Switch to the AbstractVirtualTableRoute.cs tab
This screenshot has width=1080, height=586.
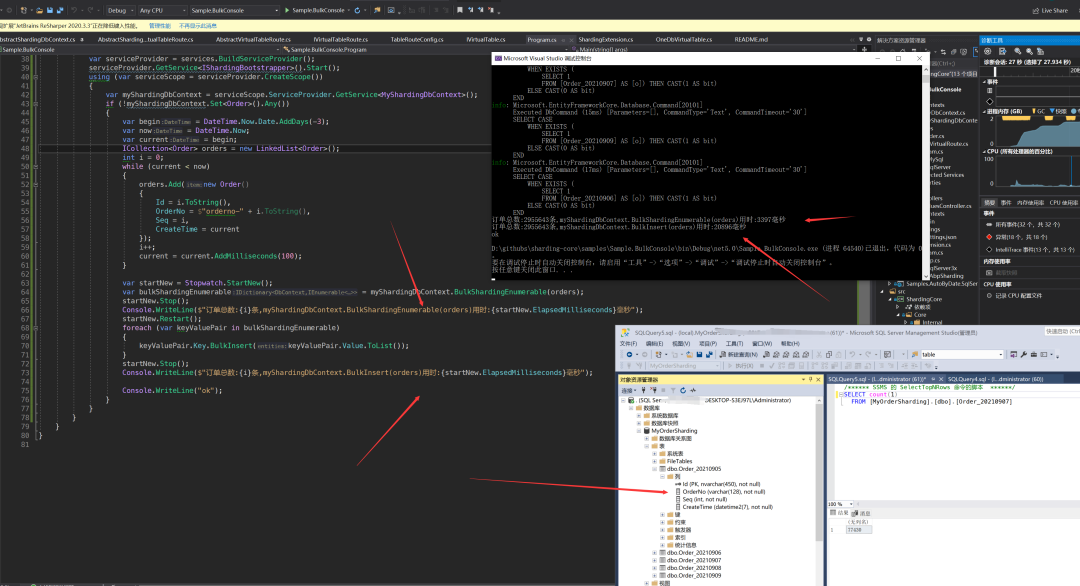point(253,39)
